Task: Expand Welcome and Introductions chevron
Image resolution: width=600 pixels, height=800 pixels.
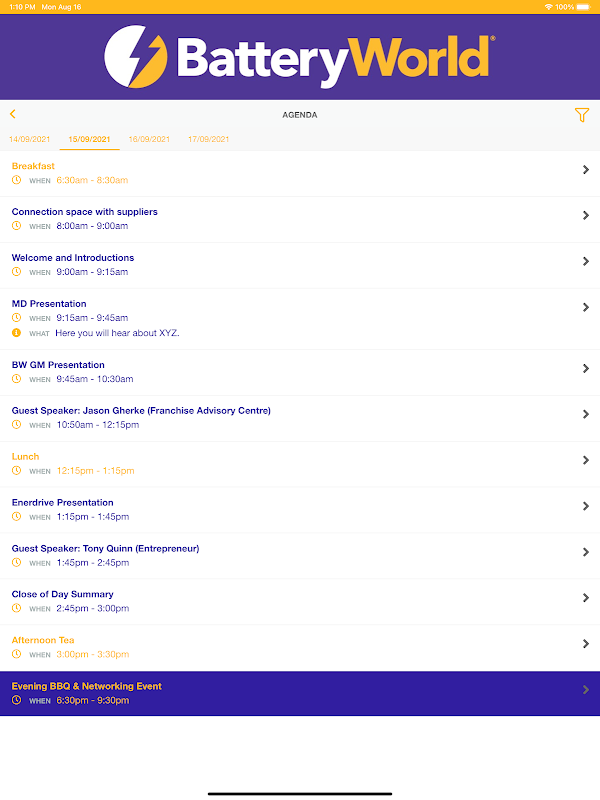Action: point(586,261)
